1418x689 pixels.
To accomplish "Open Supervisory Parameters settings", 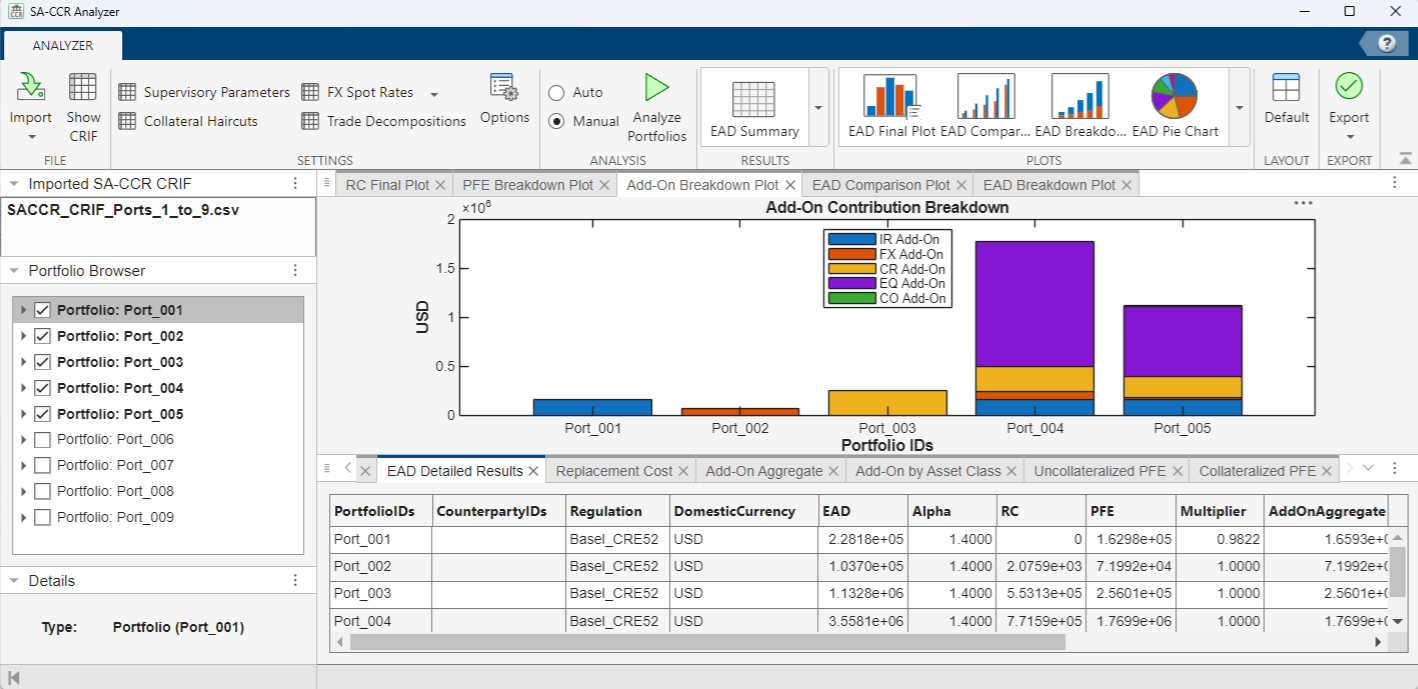I will click(203, 92).
